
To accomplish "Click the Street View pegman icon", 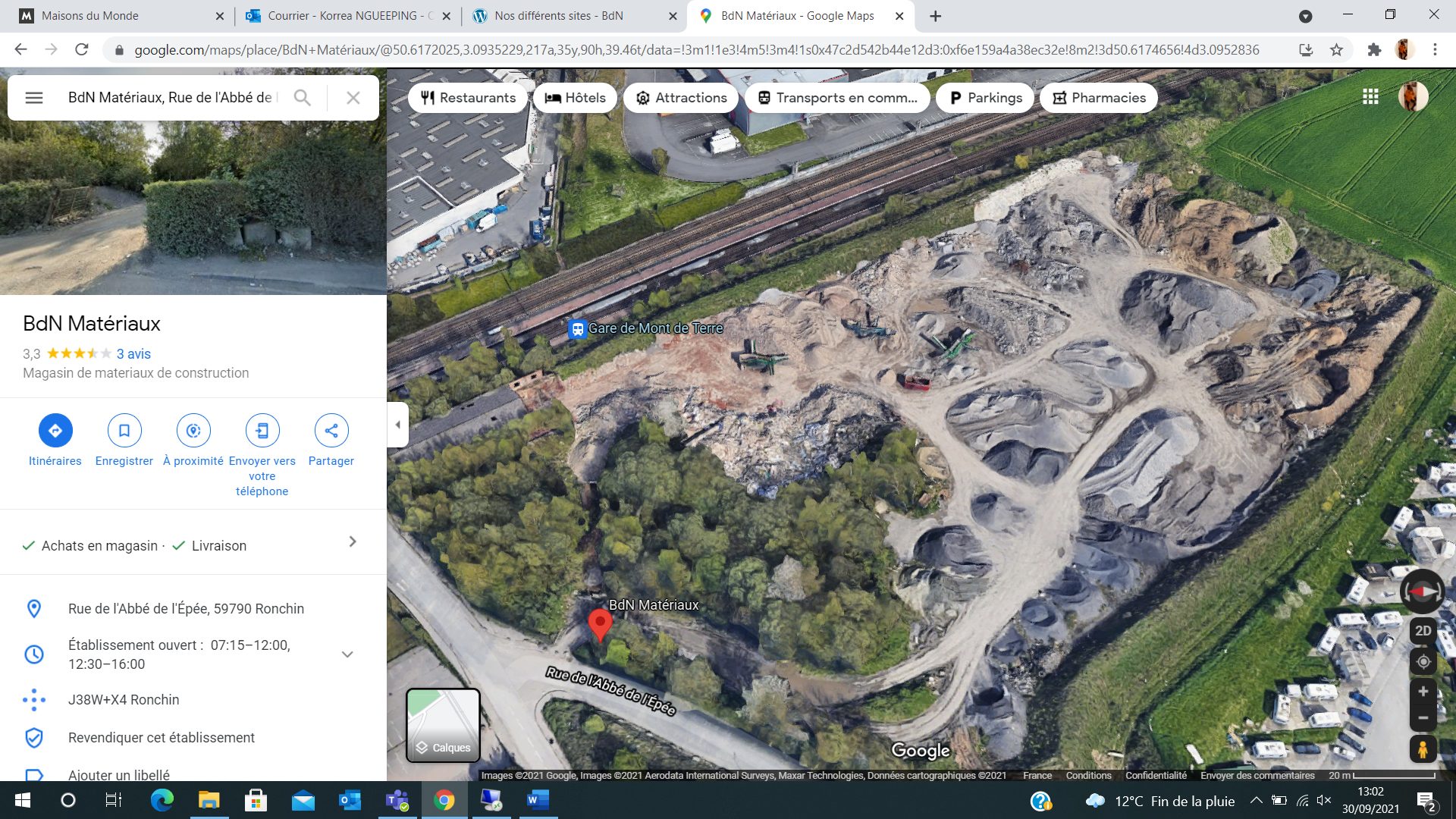I will click(1423, 749).
